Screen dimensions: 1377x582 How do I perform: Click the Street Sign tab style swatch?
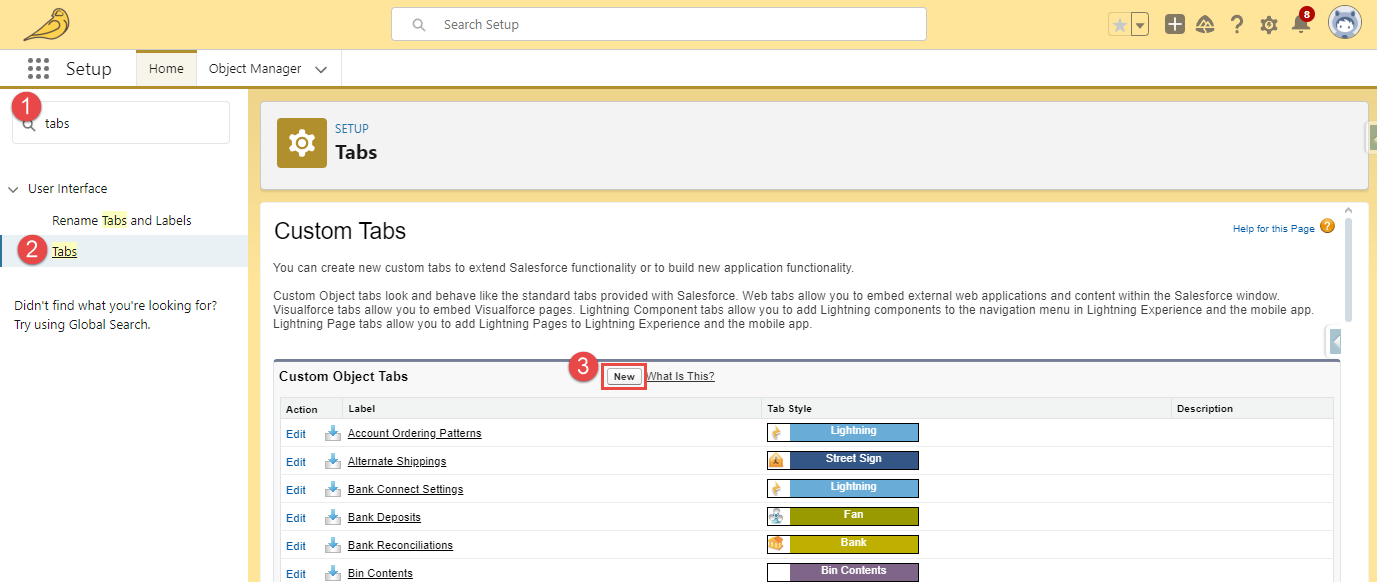click(x=843, y=460)
